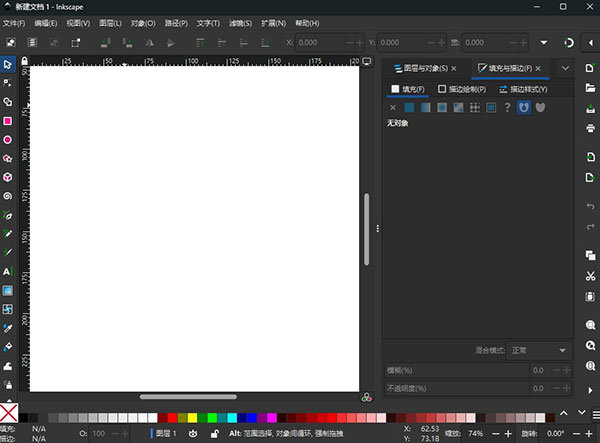Expand the dock panel tabs chevron
600x443 pixels.
click(x=565, y=68)
